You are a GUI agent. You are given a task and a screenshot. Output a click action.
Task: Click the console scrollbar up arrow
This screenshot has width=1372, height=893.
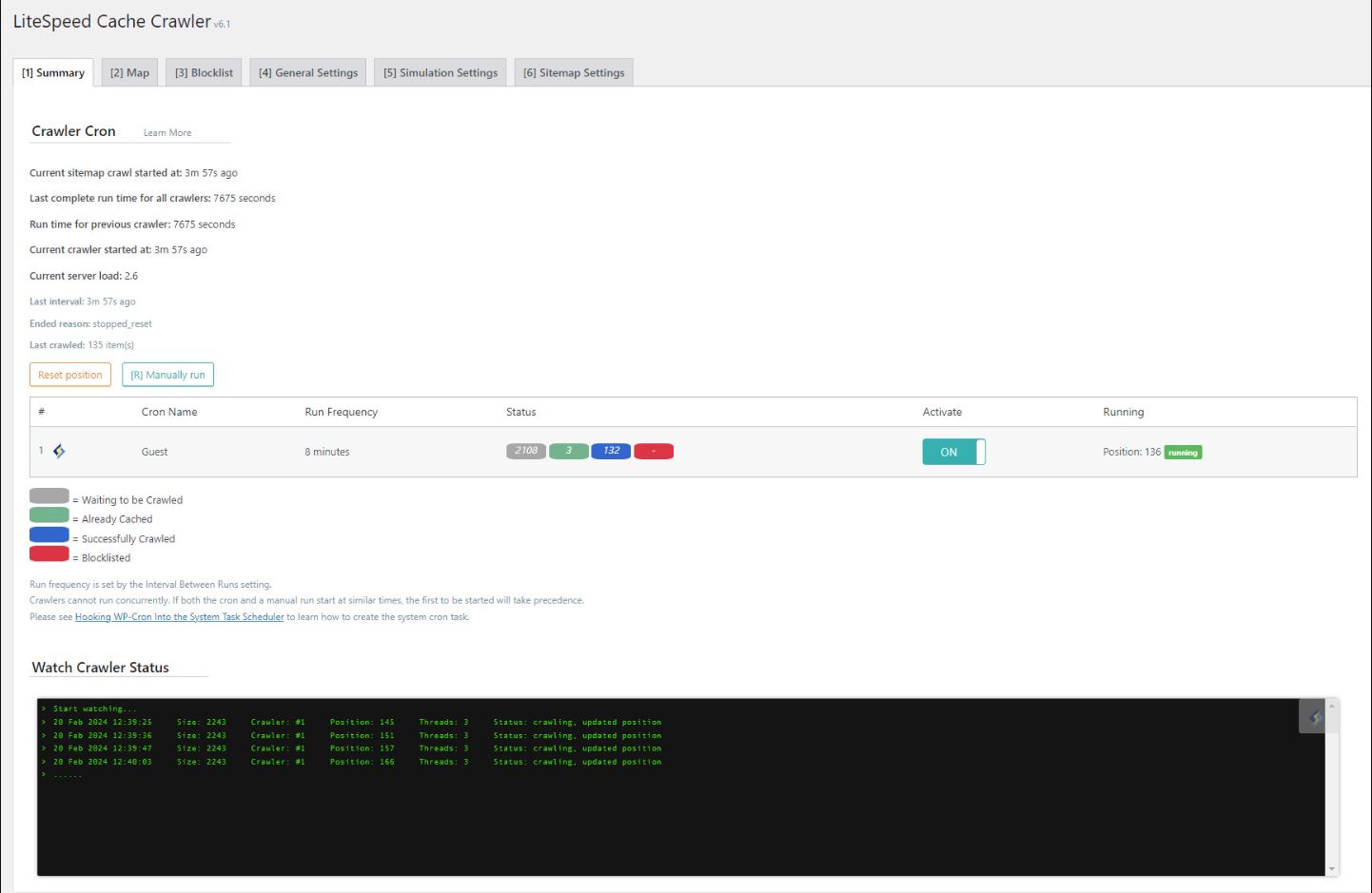1332,706
